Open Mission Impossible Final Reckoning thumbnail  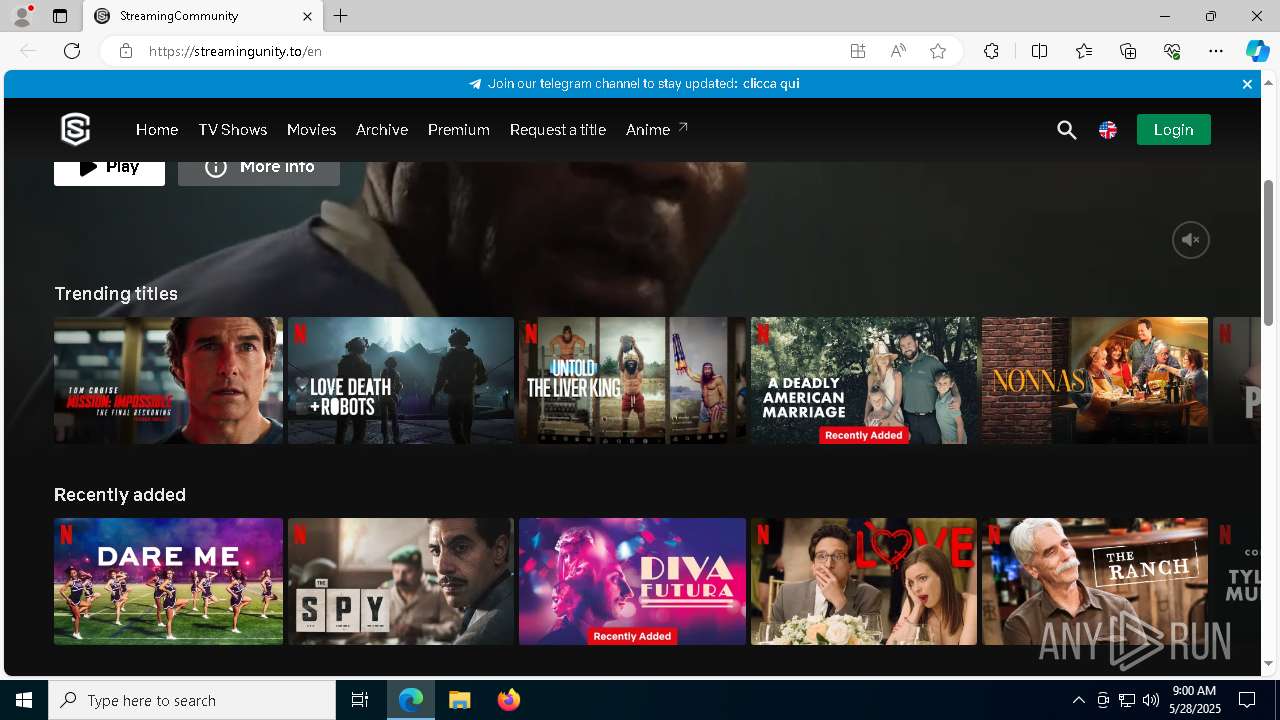coord(168,380)
